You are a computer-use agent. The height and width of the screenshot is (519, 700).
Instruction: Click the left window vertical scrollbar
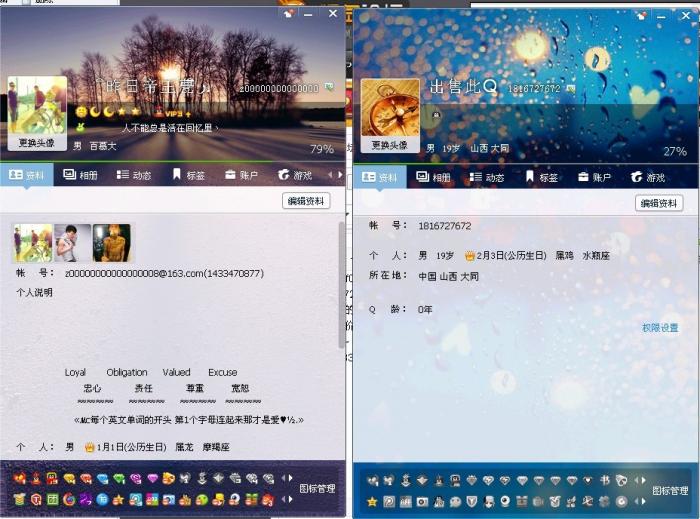click(342, 286)
